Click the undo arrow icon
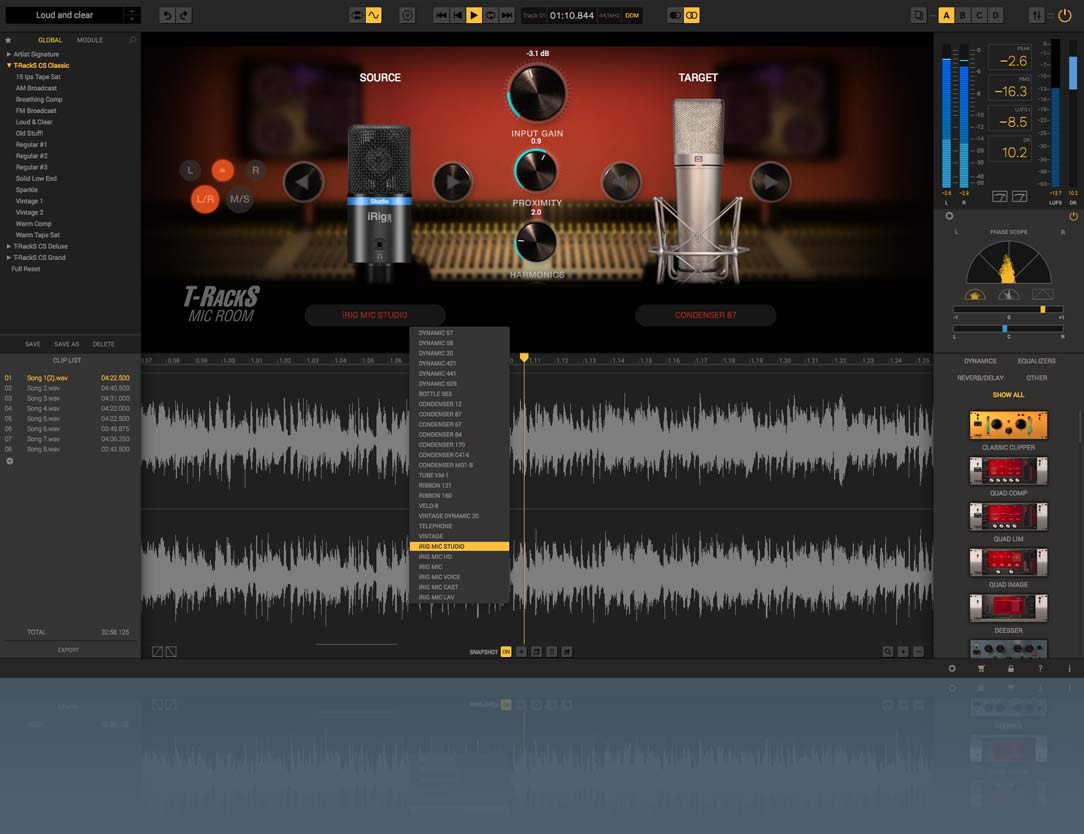The width and height of the screenshot is (1084, 834). tap(167, 15)
